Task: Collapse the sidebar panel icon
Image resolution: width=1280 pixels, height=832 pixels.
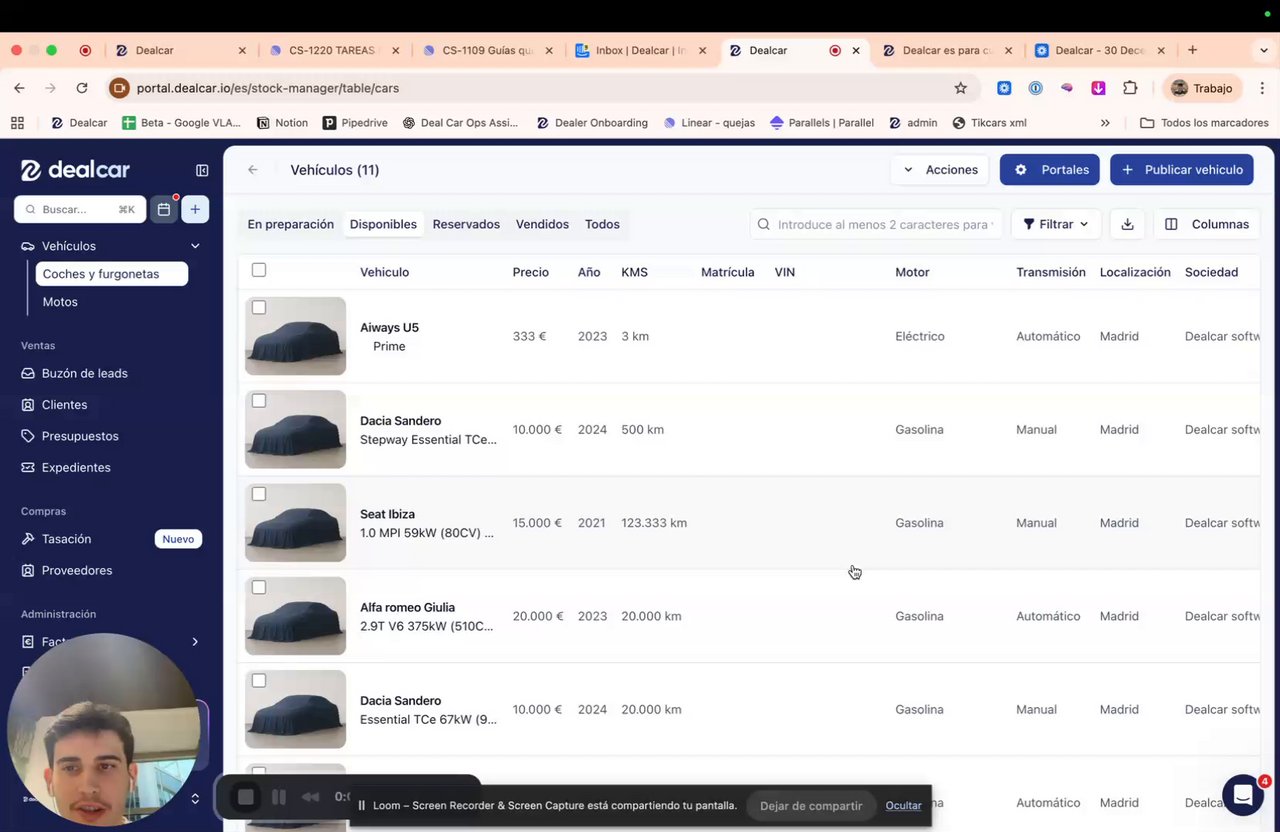Action: (x=202, y=170)
